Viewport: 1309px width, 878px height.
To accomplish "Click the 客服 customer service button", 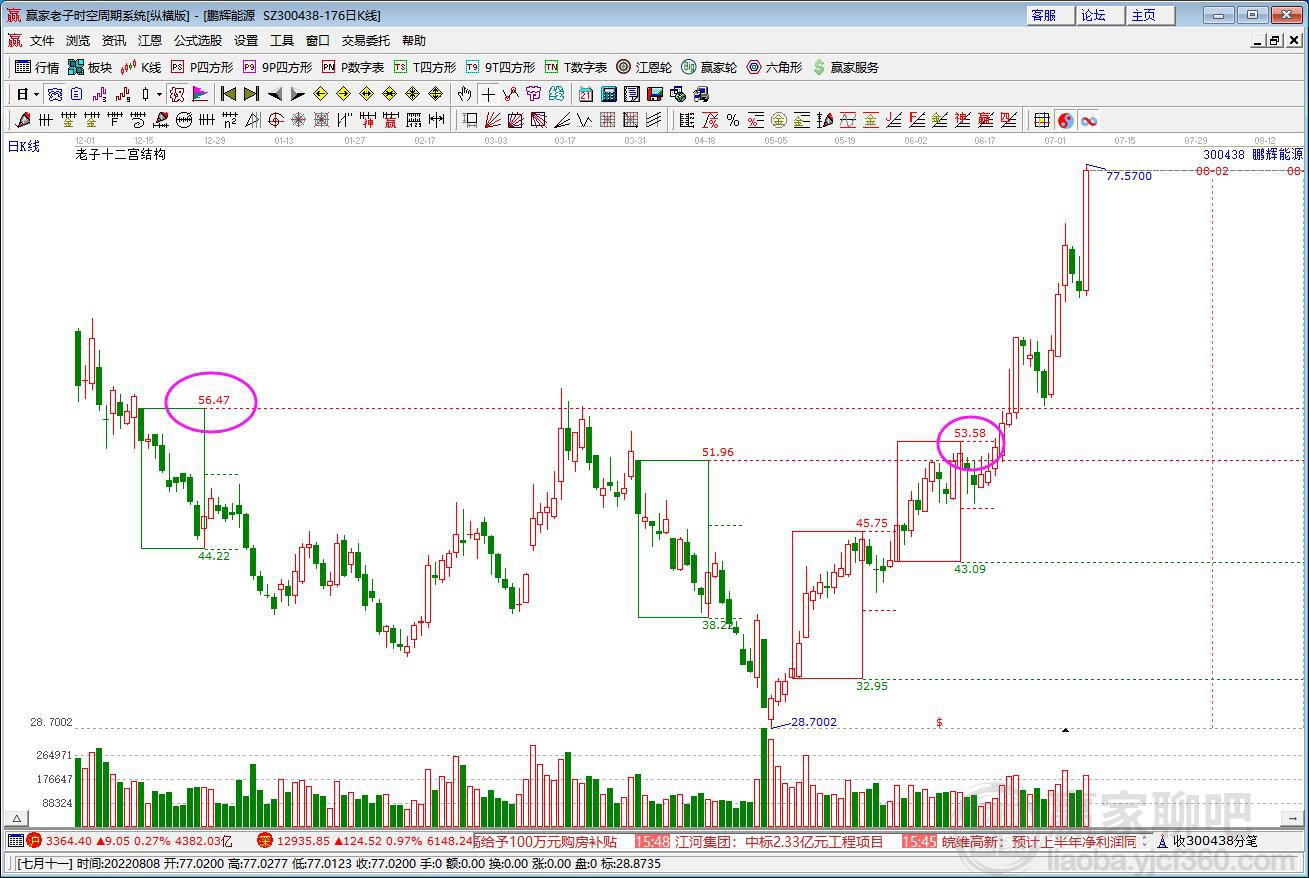I will click(1045, 15).
